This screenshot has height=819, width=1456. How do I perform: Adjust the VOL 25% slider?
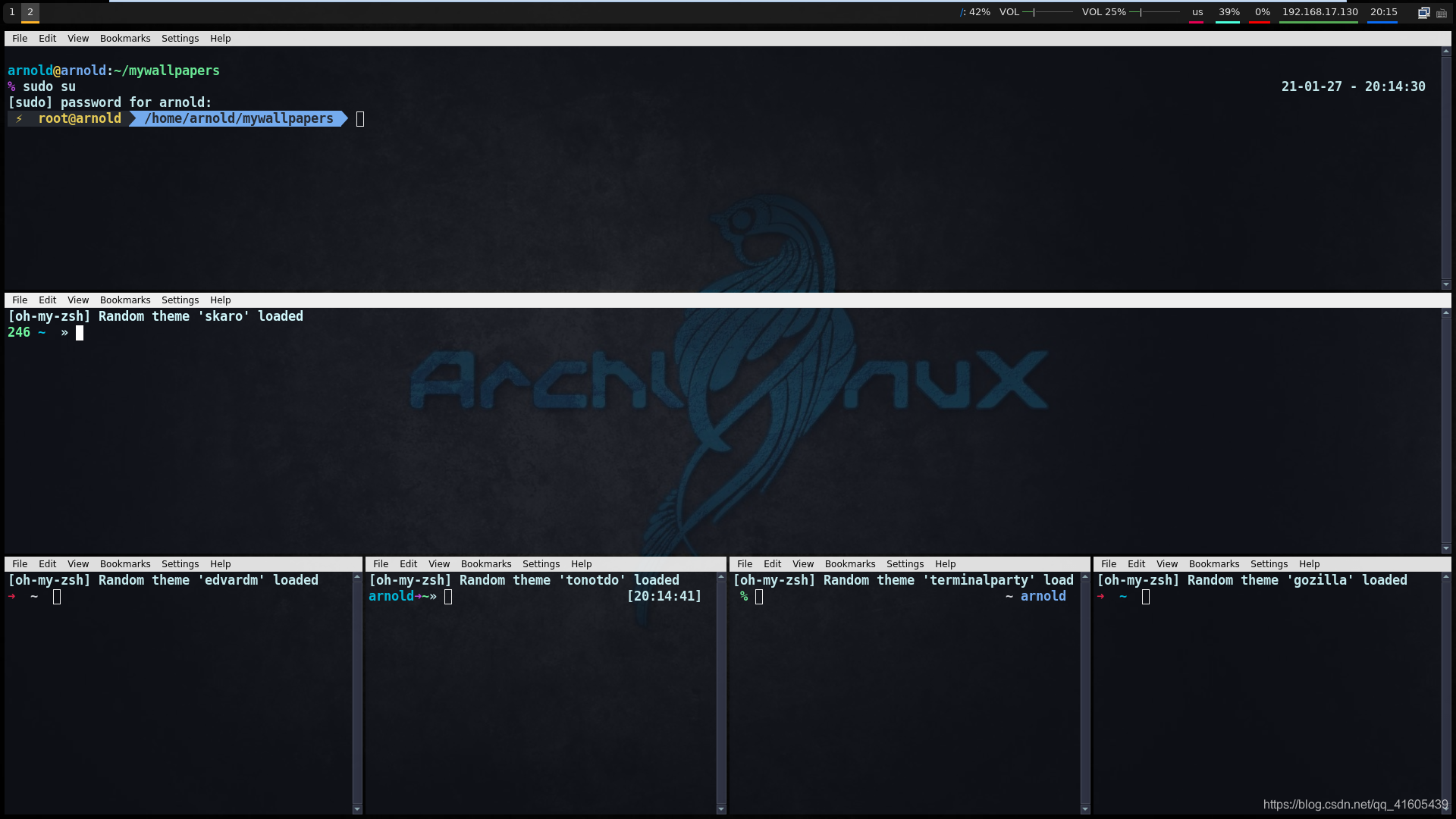click(x=1154, y=12)
